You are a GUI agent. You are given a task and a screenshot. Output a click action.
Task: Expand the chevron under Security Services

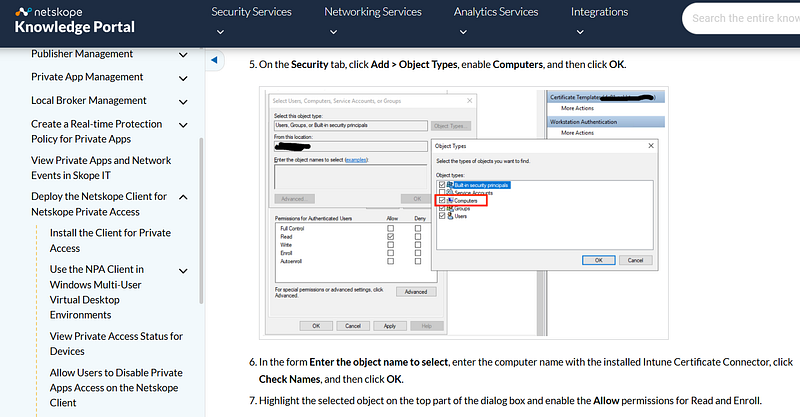coord(220,32)
